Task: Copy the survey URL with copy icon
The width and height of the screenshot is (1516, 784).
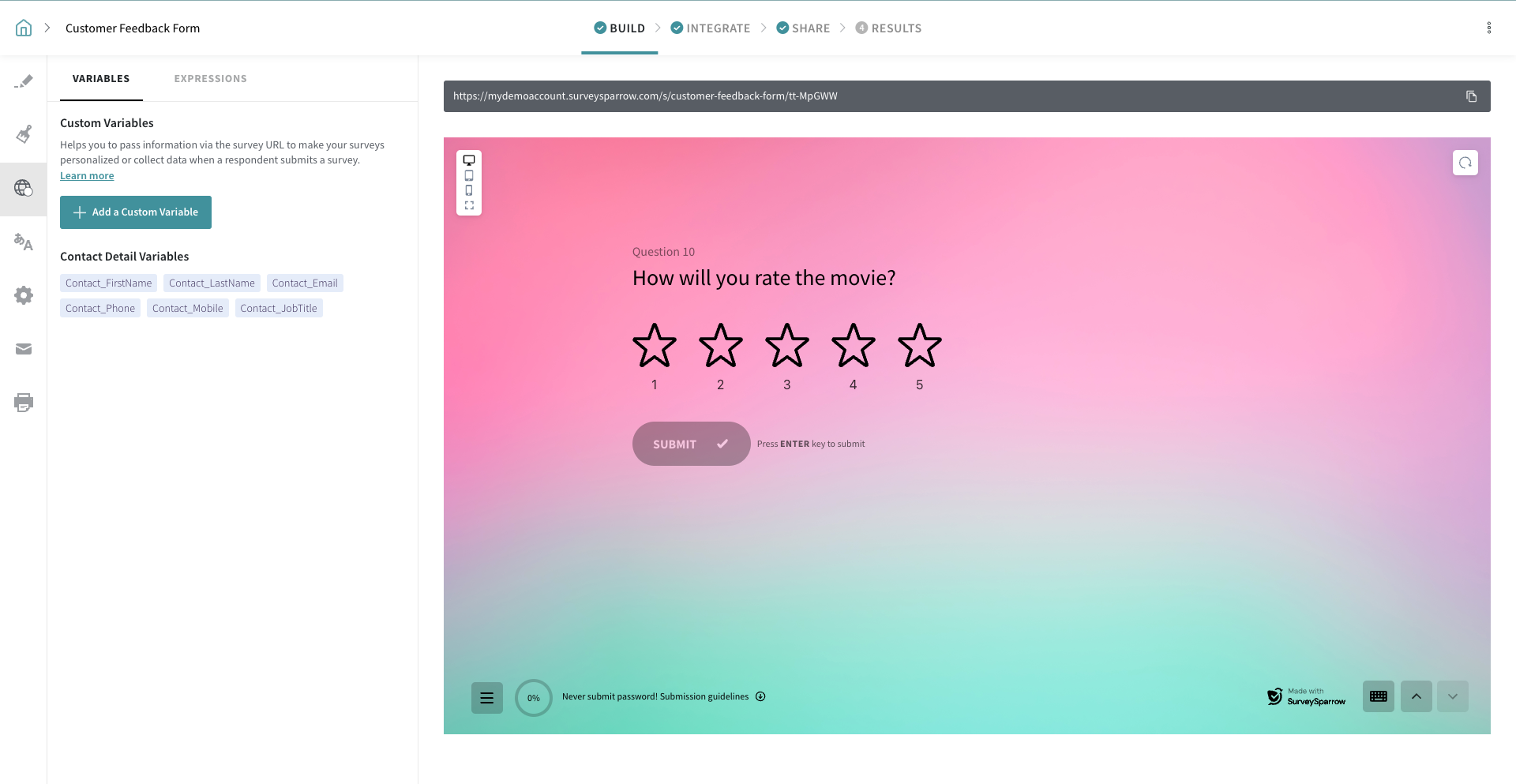Action: 1471,96
